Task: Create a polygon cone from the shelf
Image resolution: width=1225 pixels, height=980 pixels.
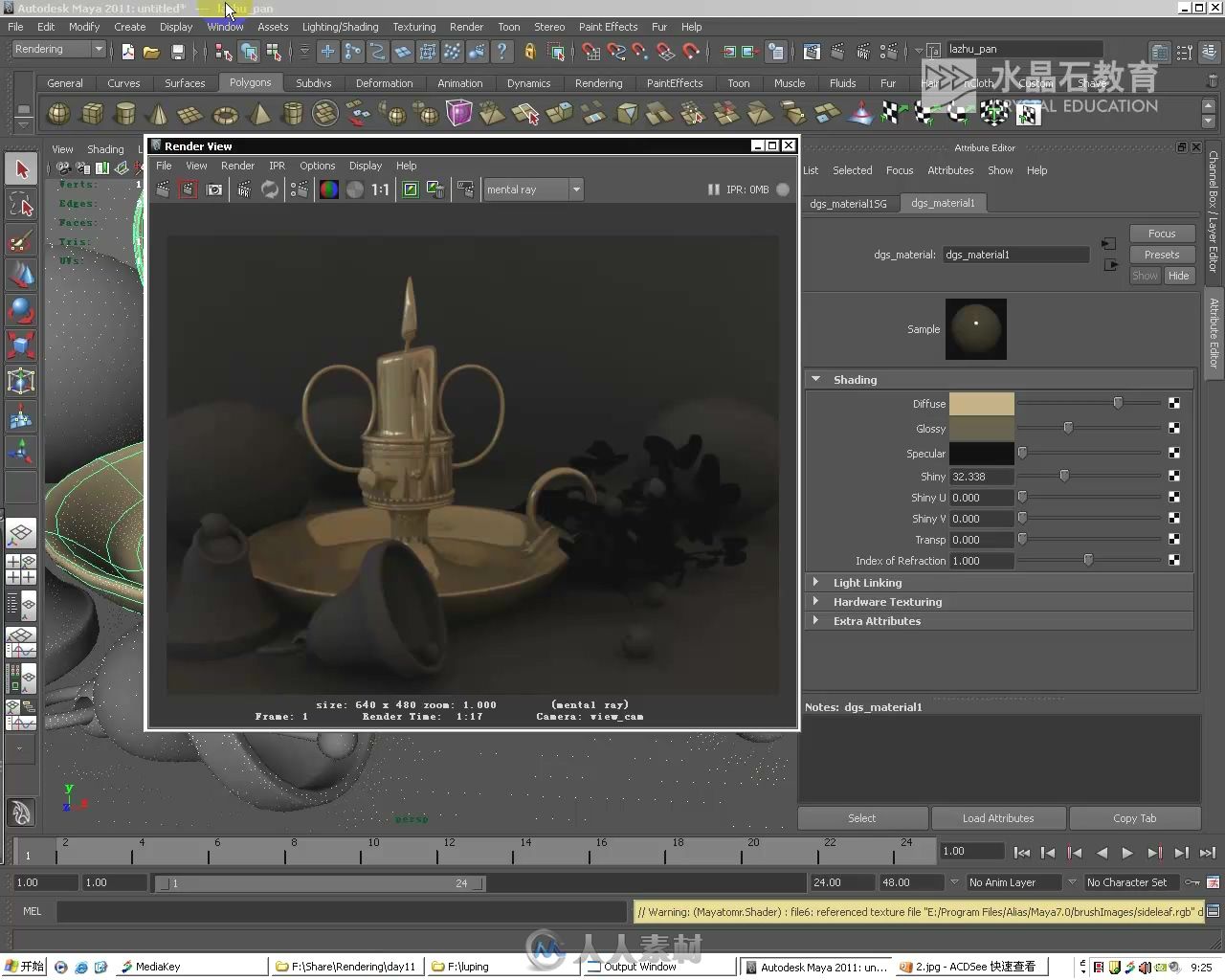Action: point(158,114)
